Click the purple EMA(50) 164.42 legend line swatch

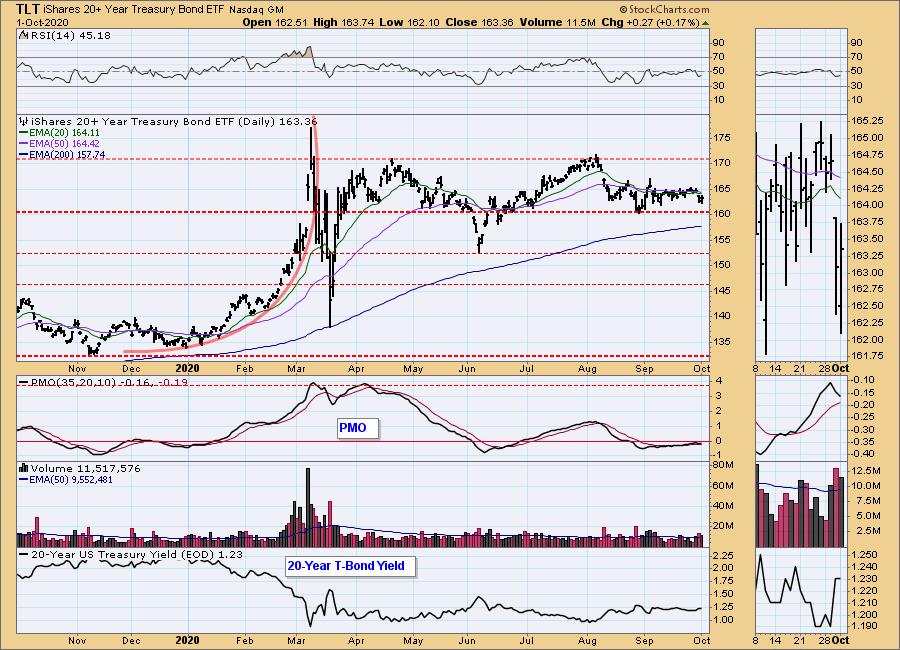pos(24,144)
